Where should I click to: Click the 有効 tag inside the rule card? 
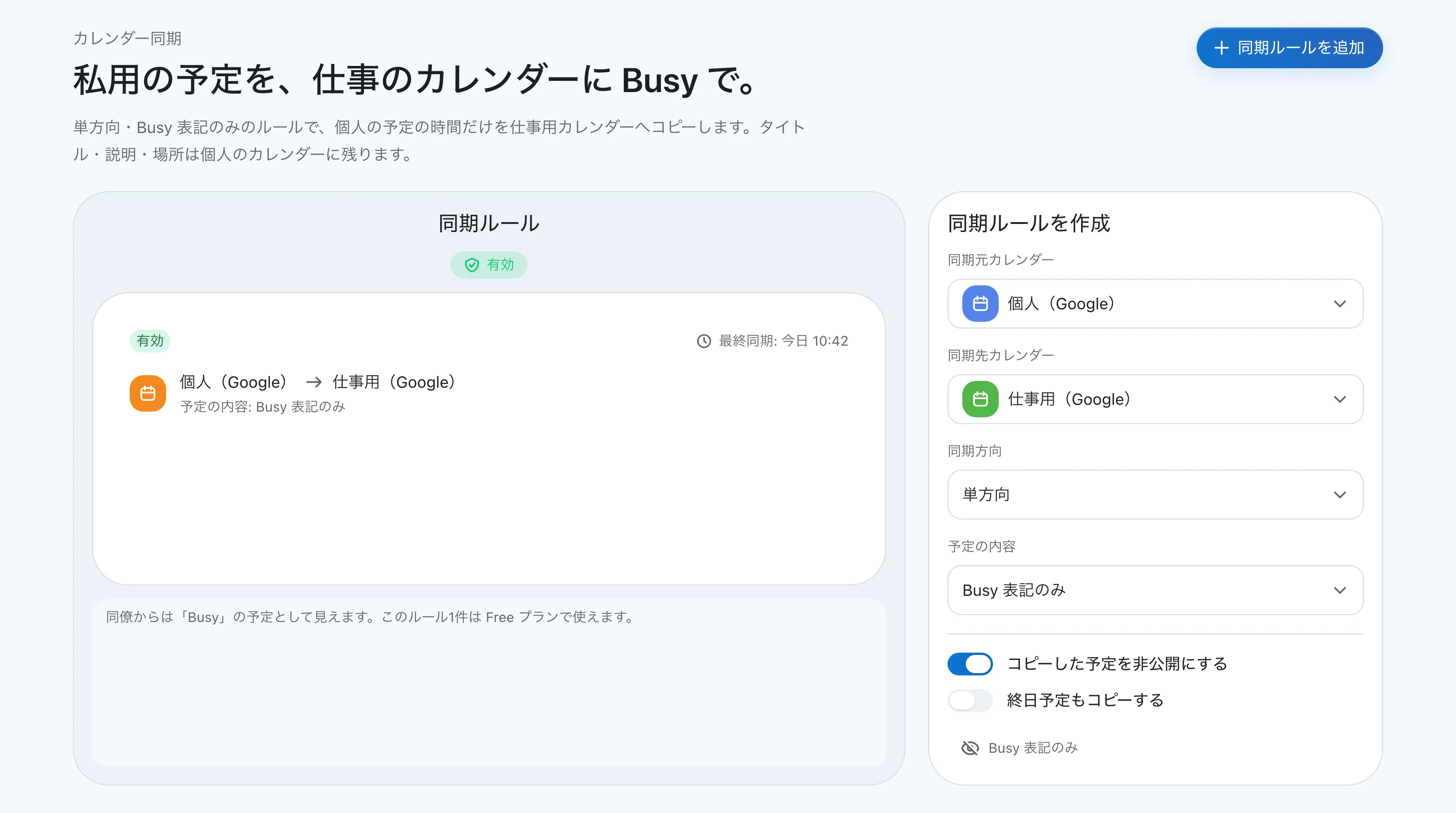pyautogui.click(x=150, y=341)
